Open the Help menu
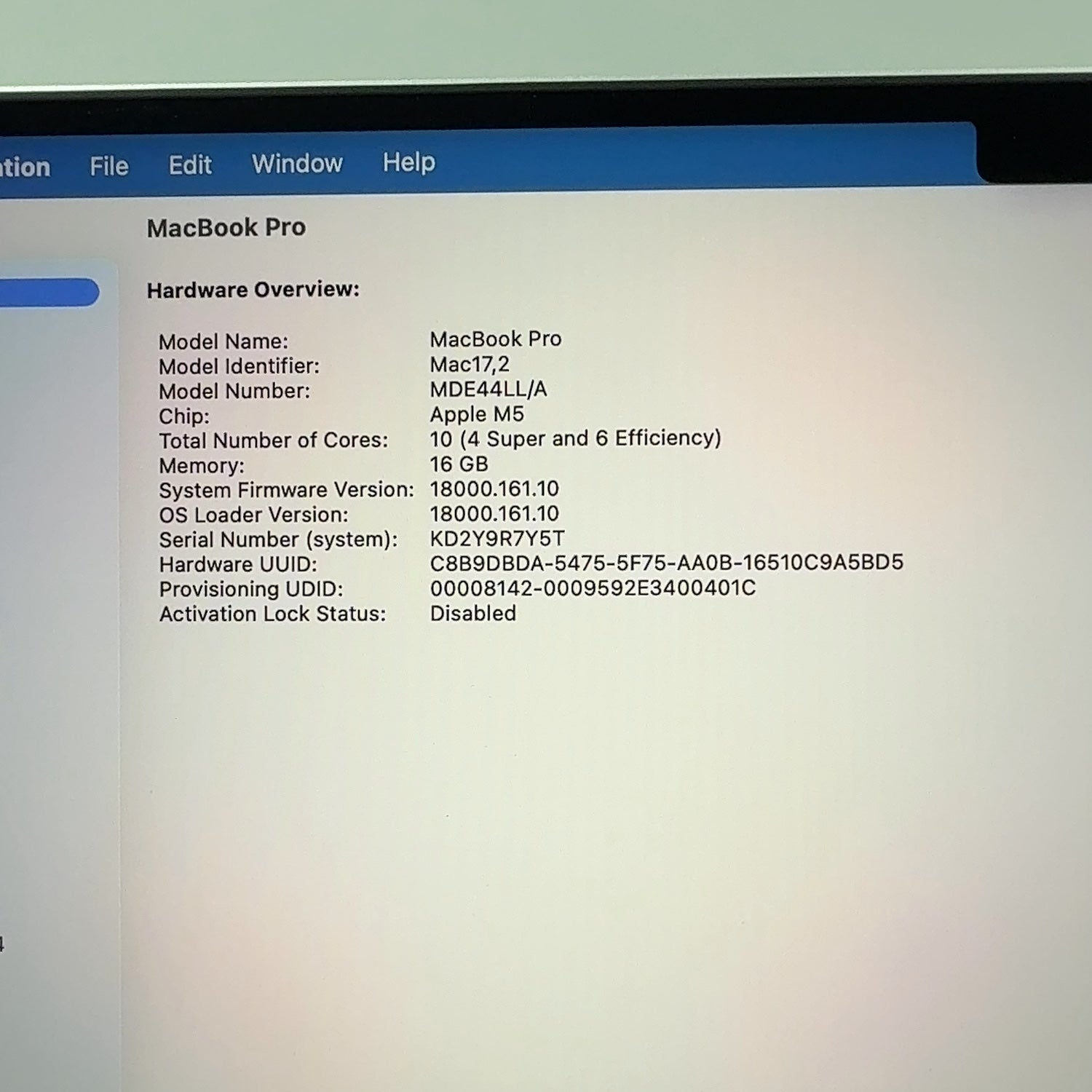This screenshot has height=1092, width=1092. pyautogui.click(x=409, y=162)
